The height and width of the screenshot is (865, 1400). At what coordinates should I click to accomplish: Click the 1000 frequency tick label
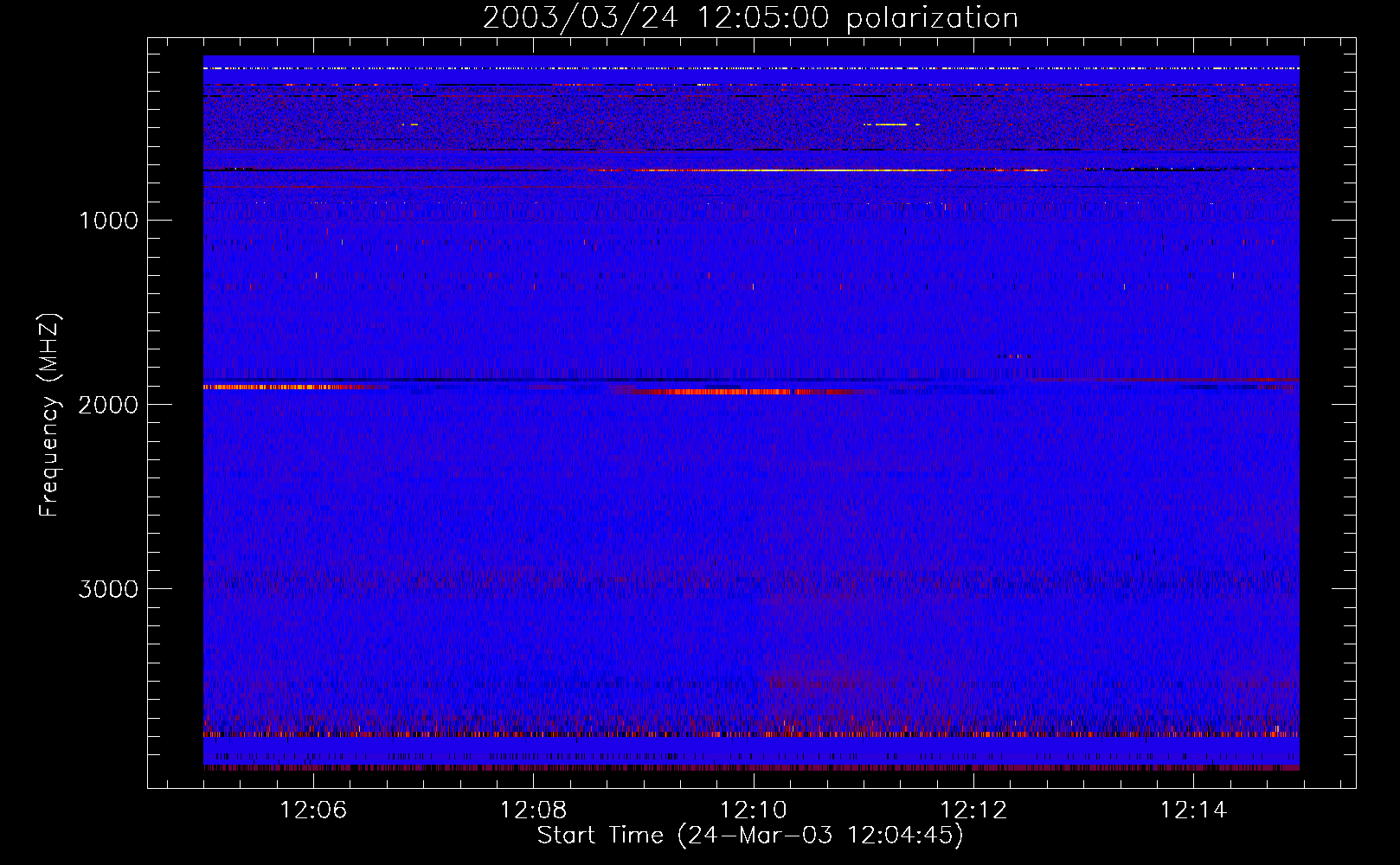tap(108, 221)
